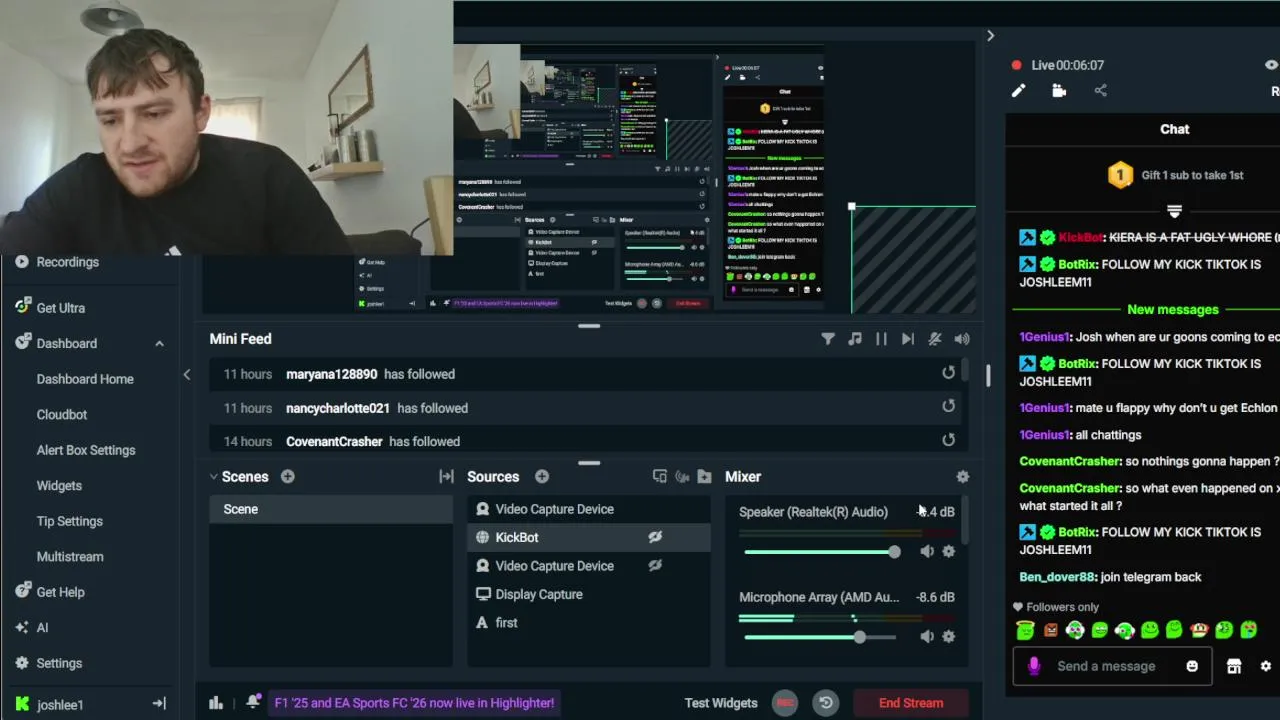Open the Mixer advanced audio settings gear
This screenshot has height=720, width=1280.
pyautogui.click(x=962, y=477)
